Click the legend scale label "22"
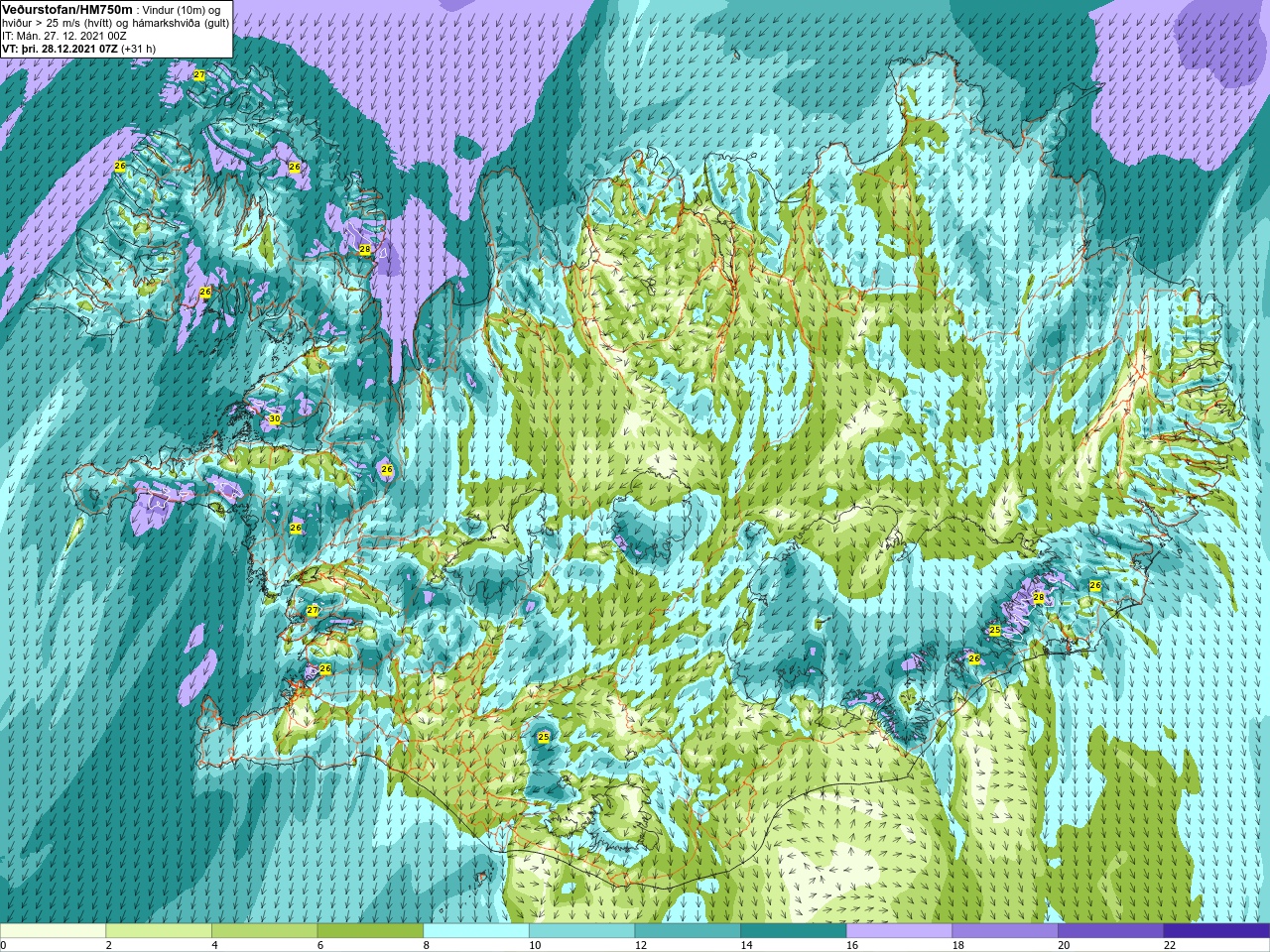 (1170, 945)
